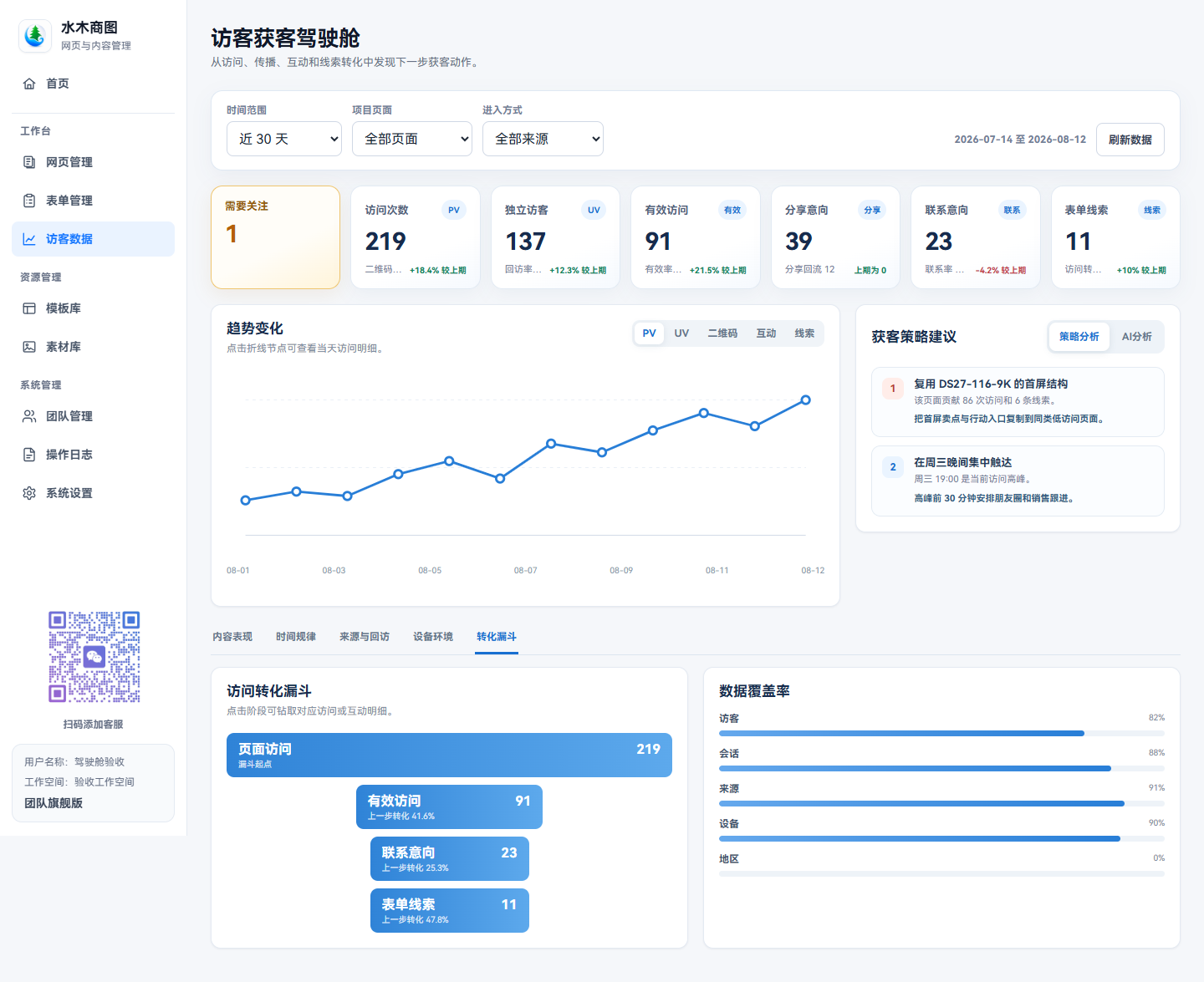
Task: Click the 网页管理 page icon
Action: [x=29, y=162]
